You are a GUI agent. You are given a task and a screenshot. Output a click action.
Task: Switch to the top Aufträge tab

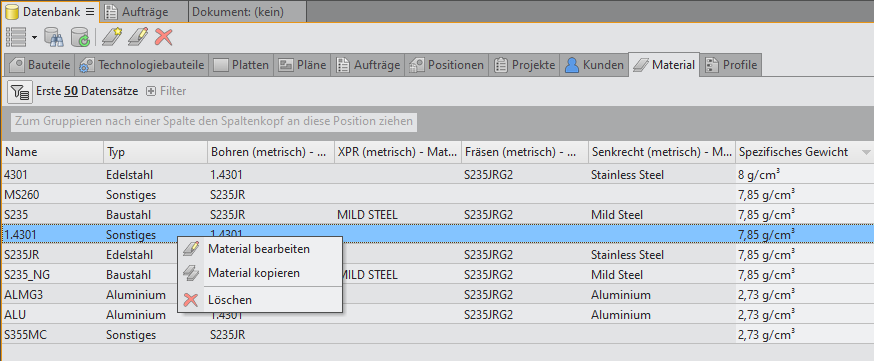[x=145, y=12]
